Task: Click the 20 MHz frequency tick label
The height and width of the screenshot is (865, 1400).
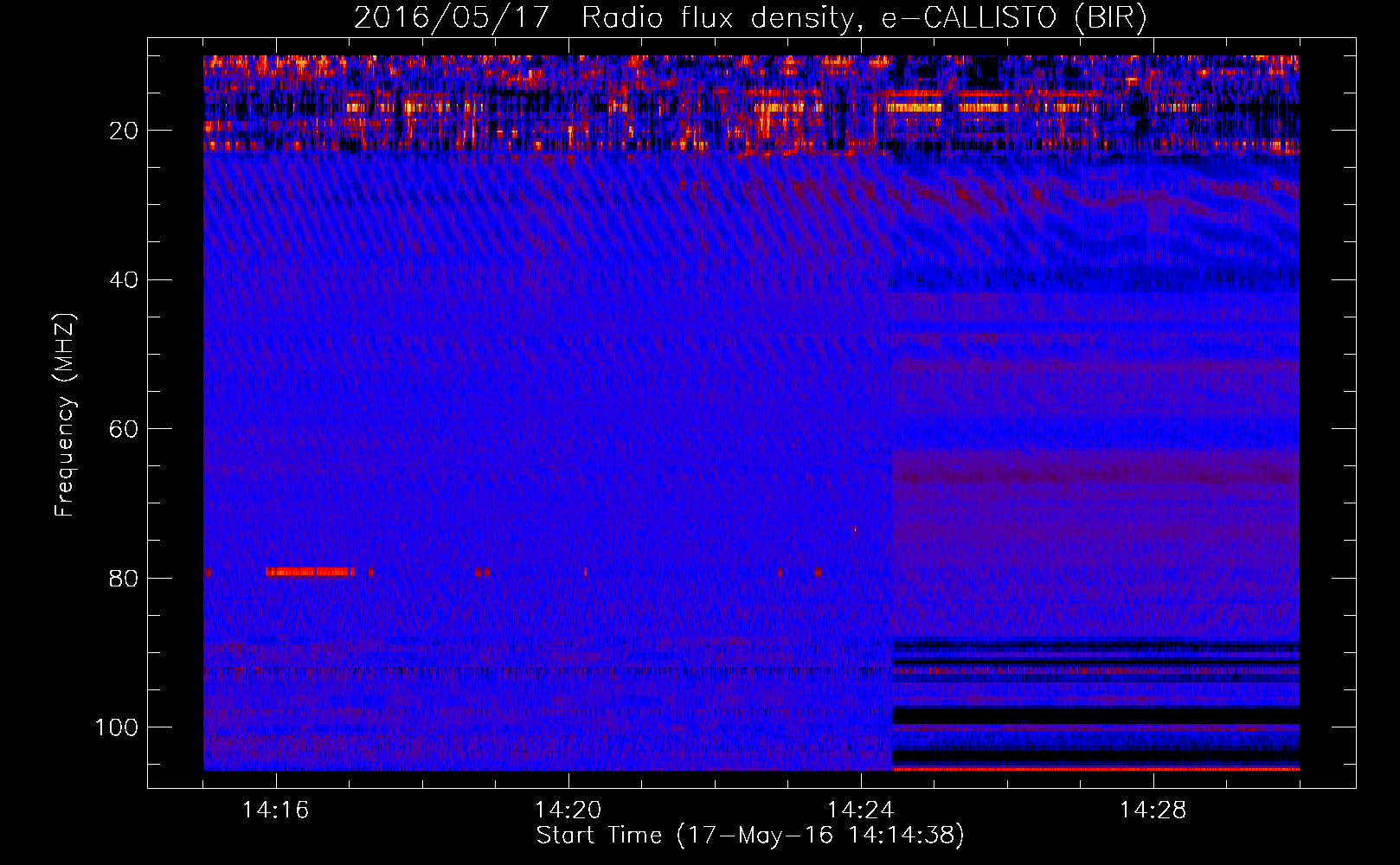Action: click(125, 131)
